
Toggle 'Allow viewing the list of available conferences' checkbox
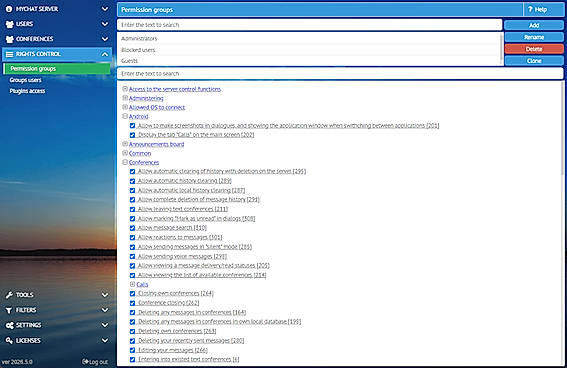132,275
